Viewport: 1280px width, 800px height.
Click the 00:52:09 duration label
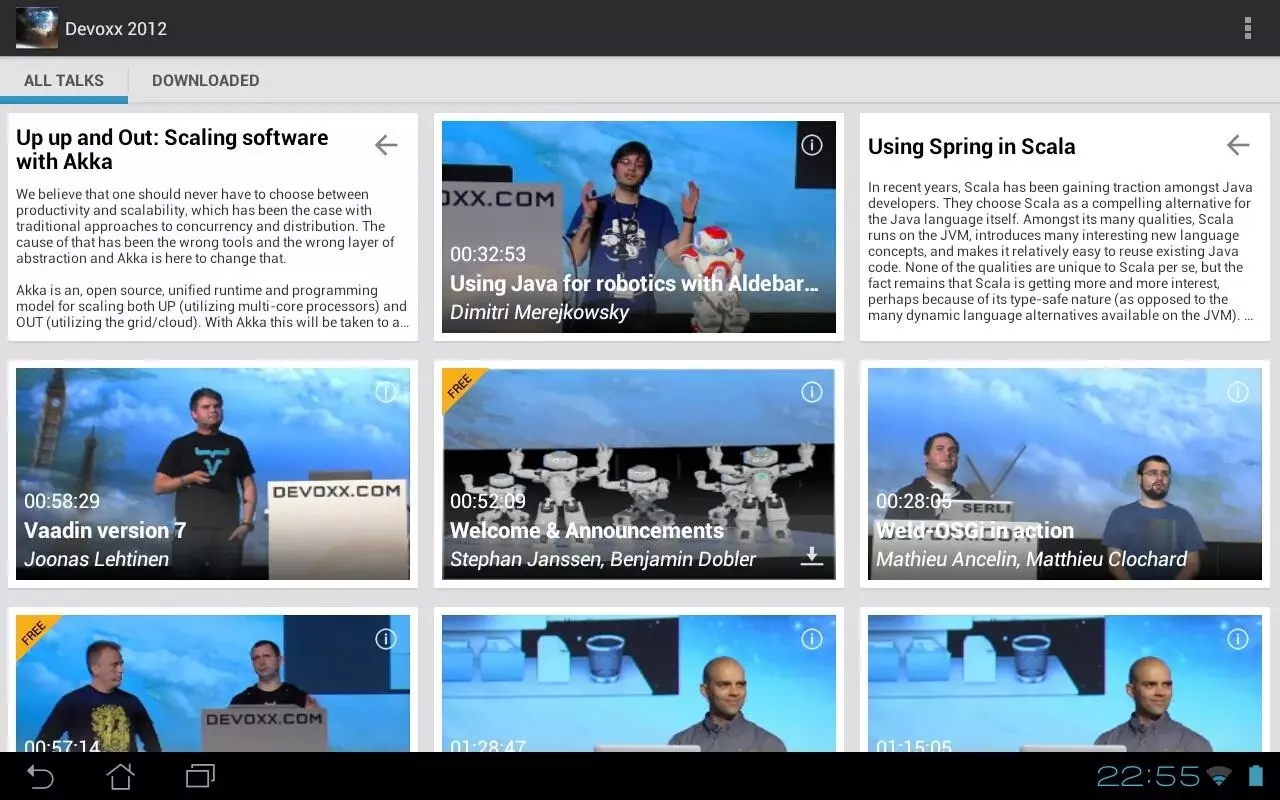(x=488, y=501)
